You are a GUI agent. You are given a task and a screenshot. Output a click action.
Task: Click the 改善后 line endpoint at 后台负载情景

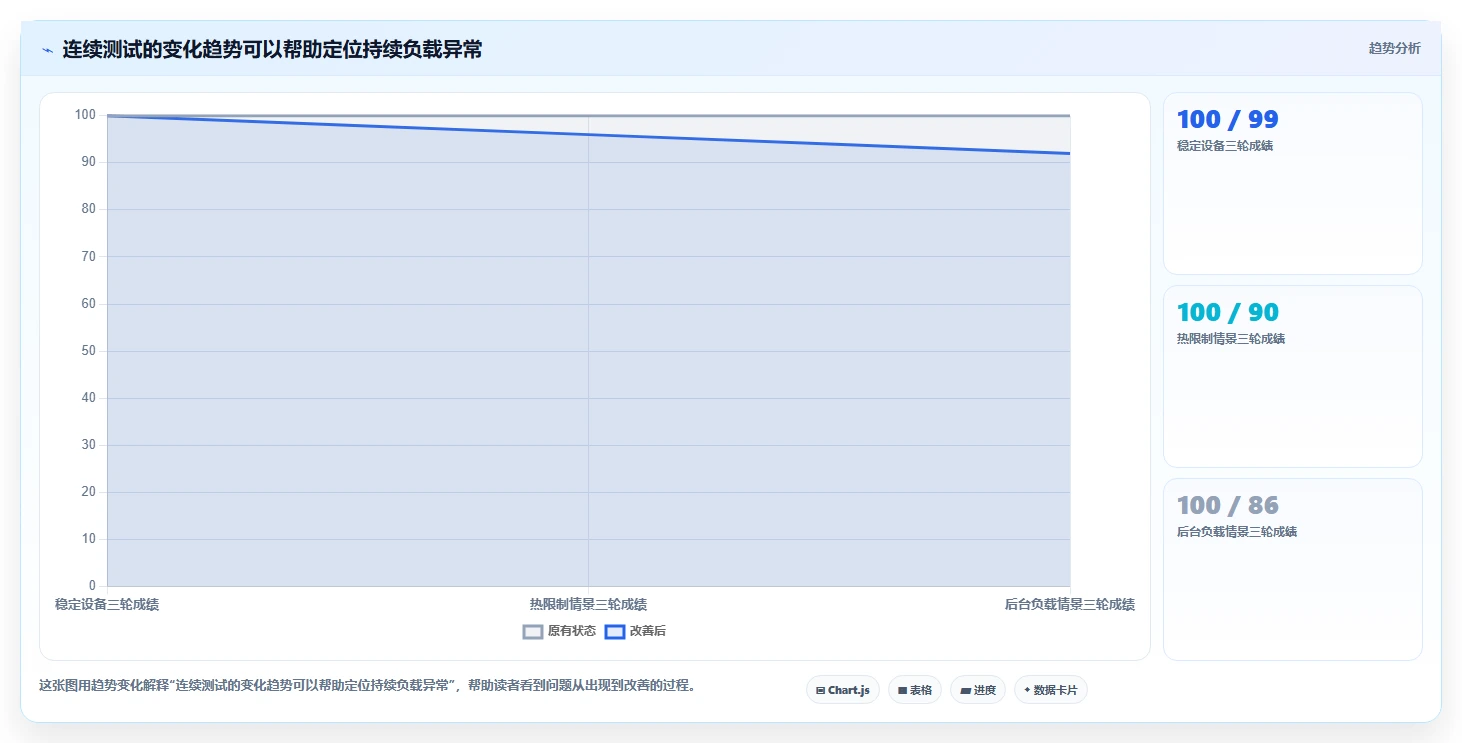(1070, 153)
